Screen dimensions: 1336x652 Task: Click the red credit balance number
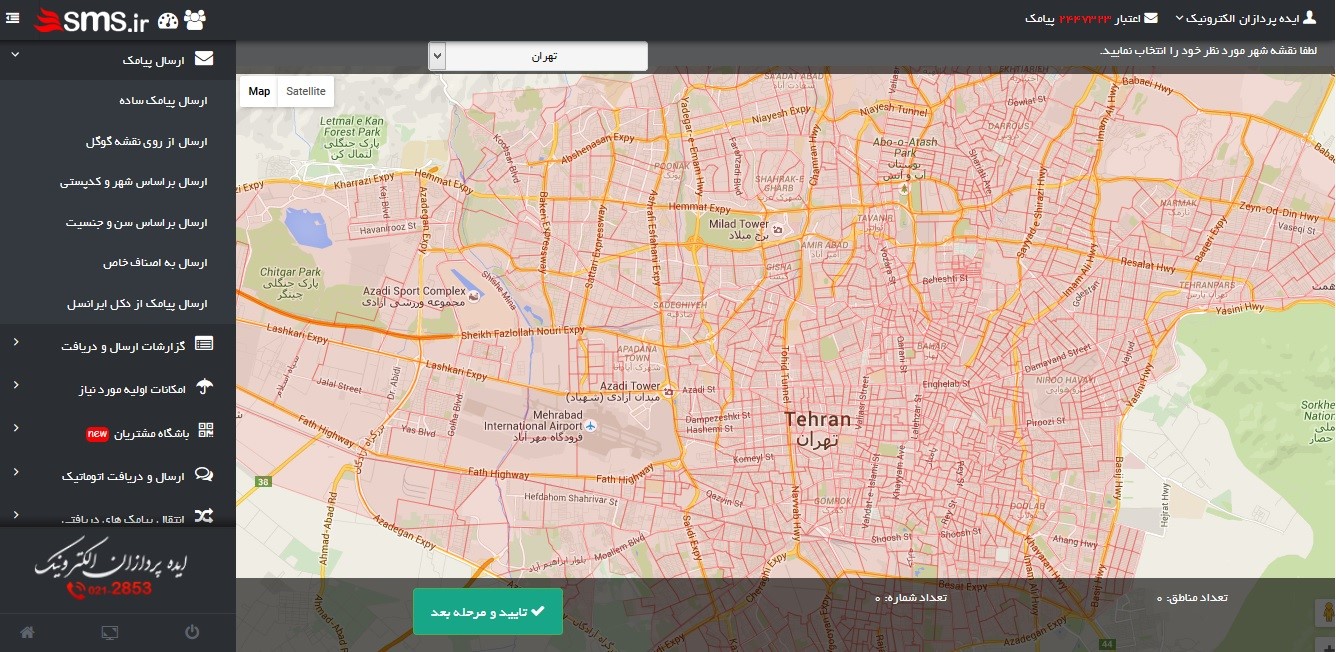click(x=1087, y=19)
